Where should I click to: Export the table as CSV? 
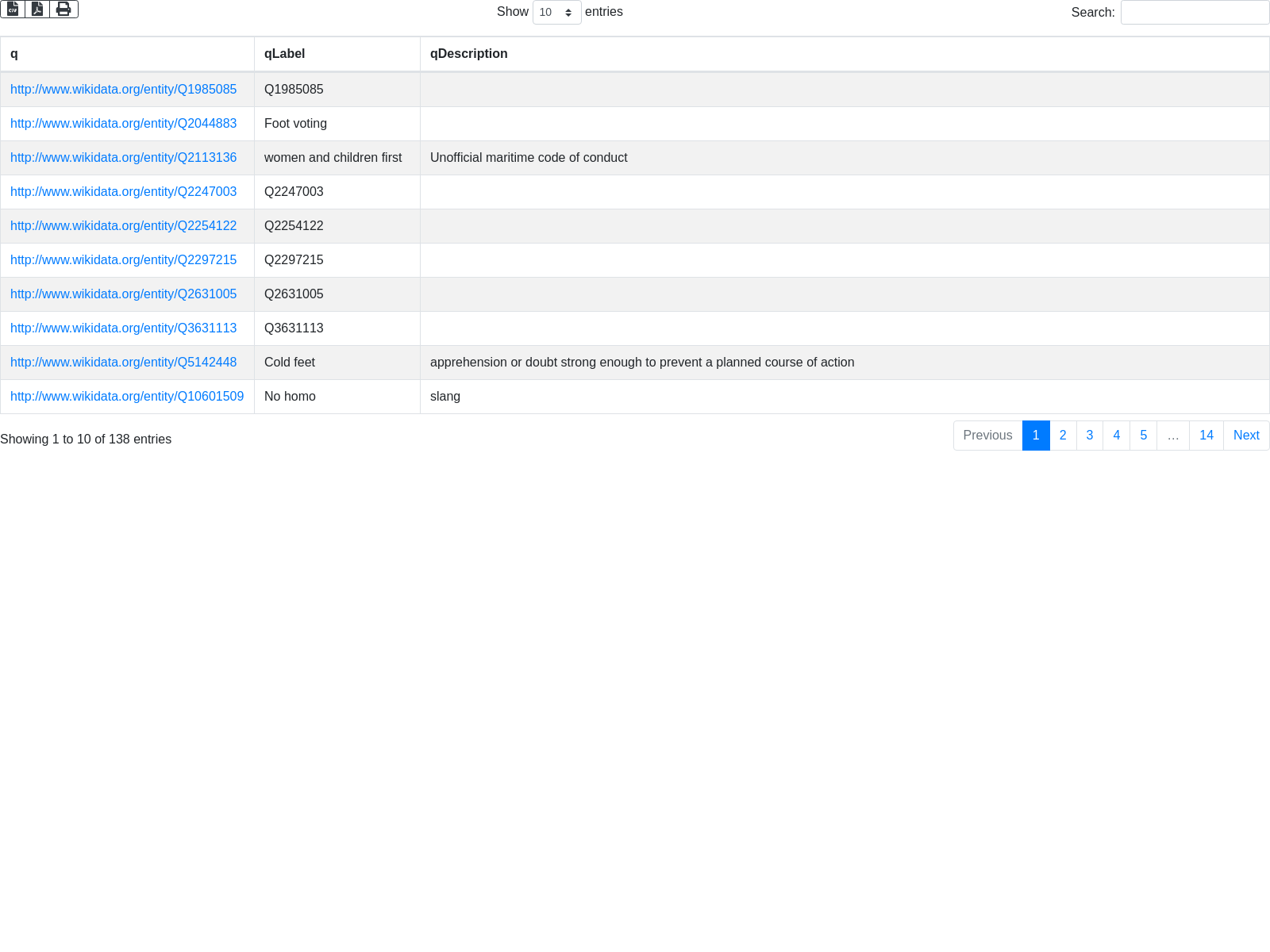(13, 9)
